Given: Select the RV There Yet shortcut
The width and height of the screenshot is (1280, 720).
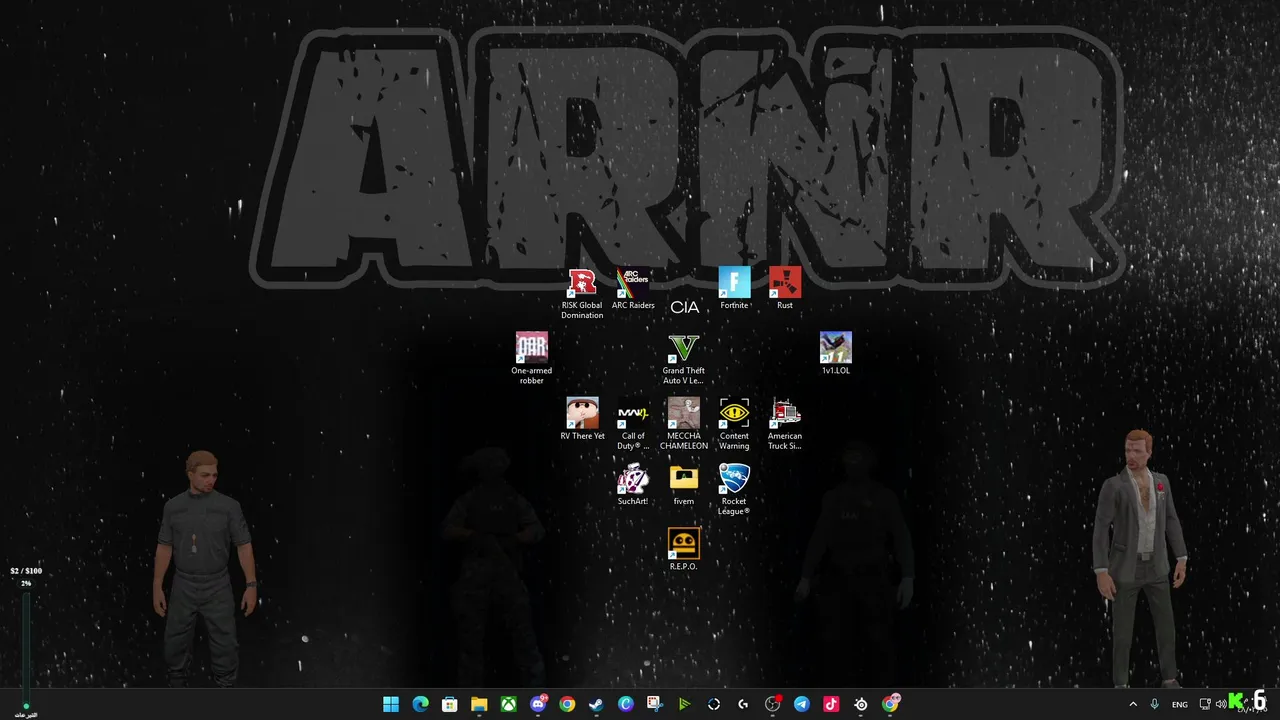Looking at the screenshot, I should coord(582,419).
